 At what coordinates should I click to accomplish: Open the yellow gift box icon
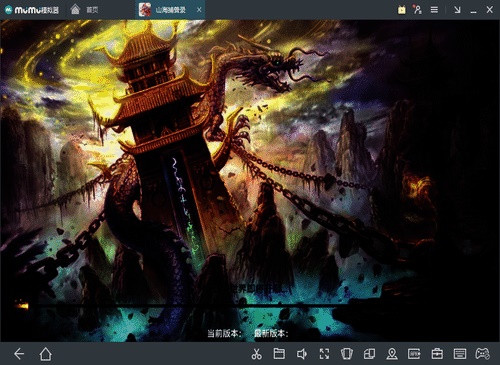[x=402, y=10]
